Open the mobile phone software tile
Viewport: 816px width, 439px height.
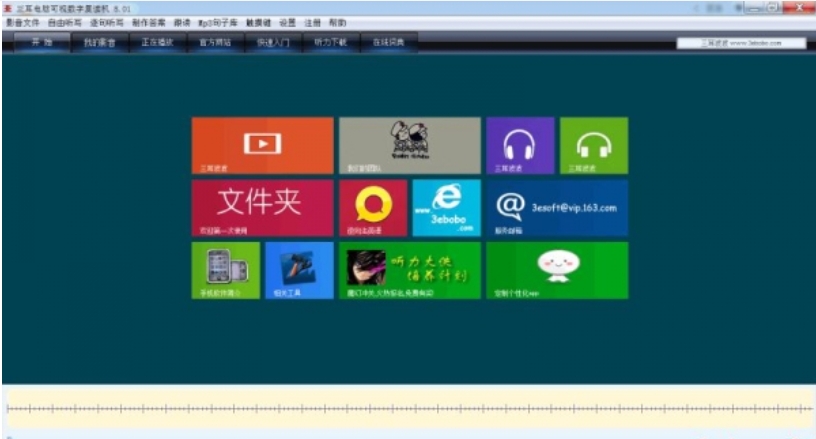point(225,270)
